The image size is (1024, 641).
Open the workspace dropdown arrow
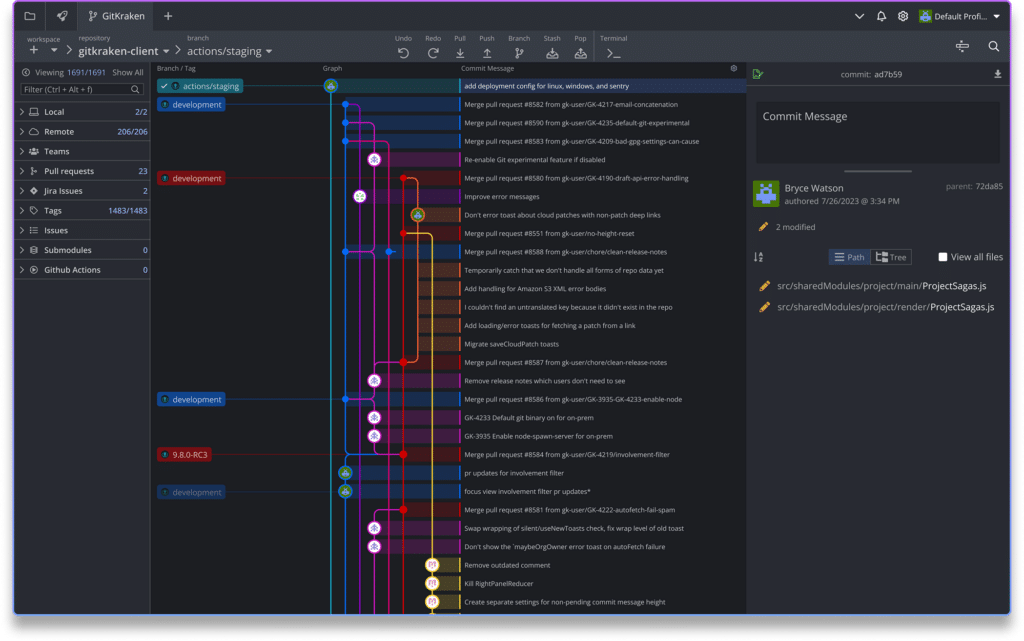pyautogui.click(x=54, y=50)
